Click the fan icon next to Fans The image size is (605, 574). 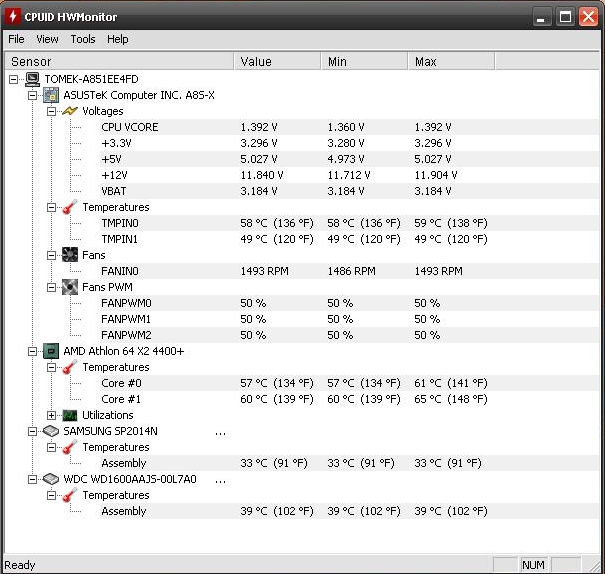69,255
